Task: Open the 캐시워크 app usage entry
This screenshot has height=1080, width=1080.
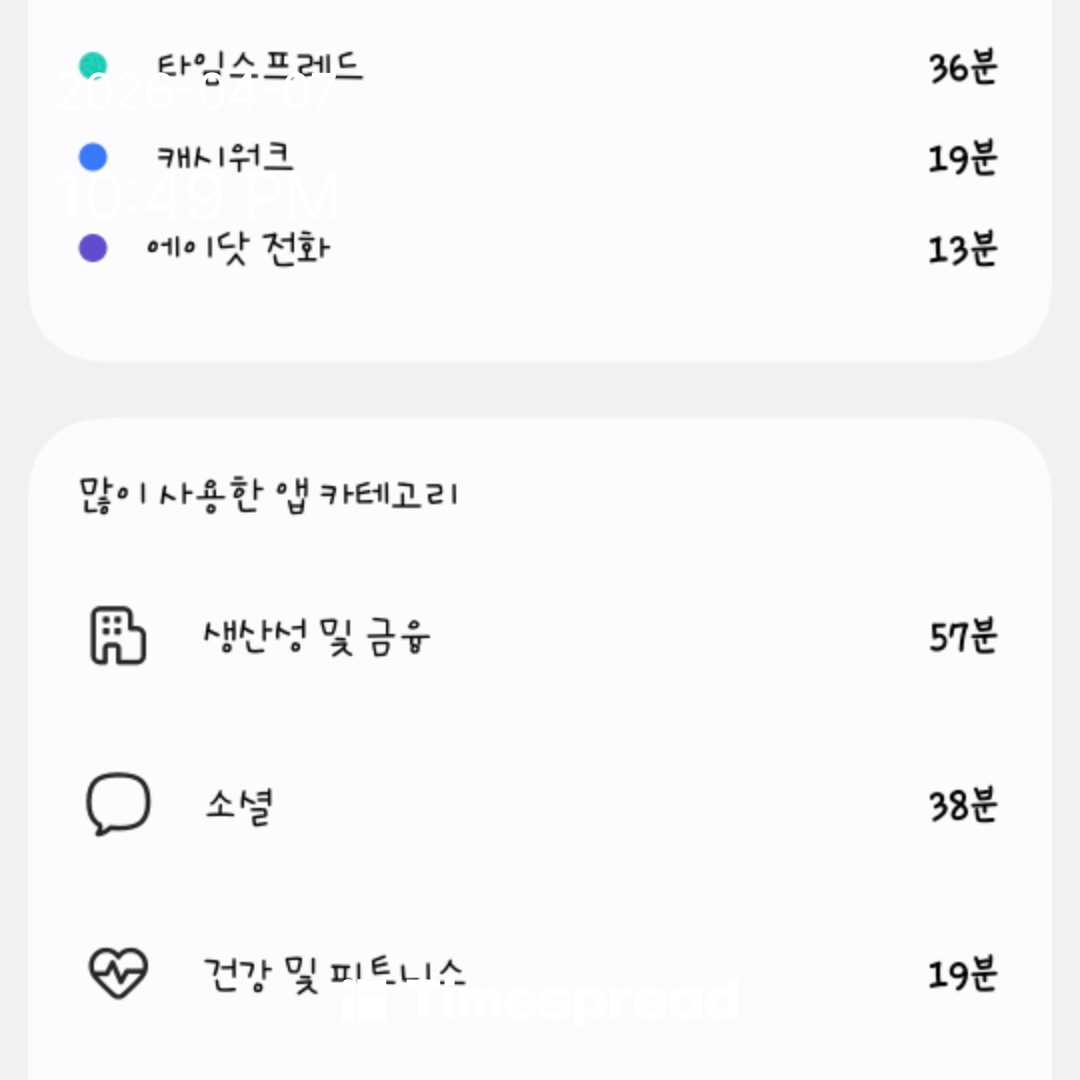Action: 225,157
